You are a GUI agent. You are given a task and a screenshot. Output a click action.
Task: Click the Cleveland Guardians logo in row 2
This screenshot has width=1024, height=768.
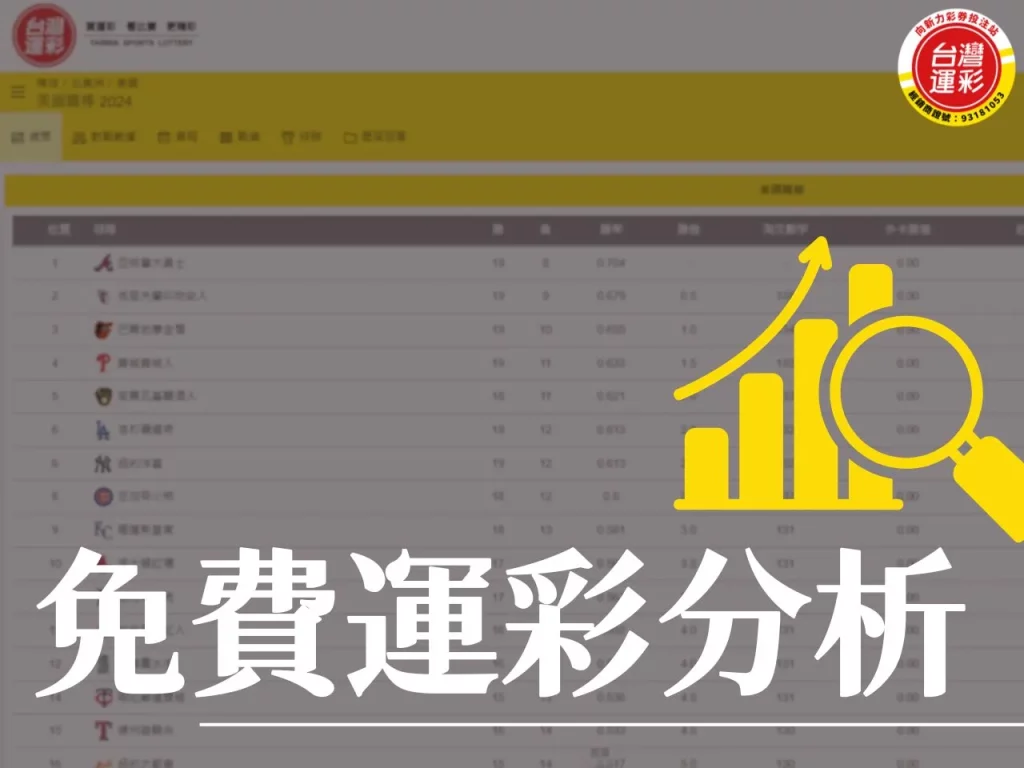click(x=103, y=296)
